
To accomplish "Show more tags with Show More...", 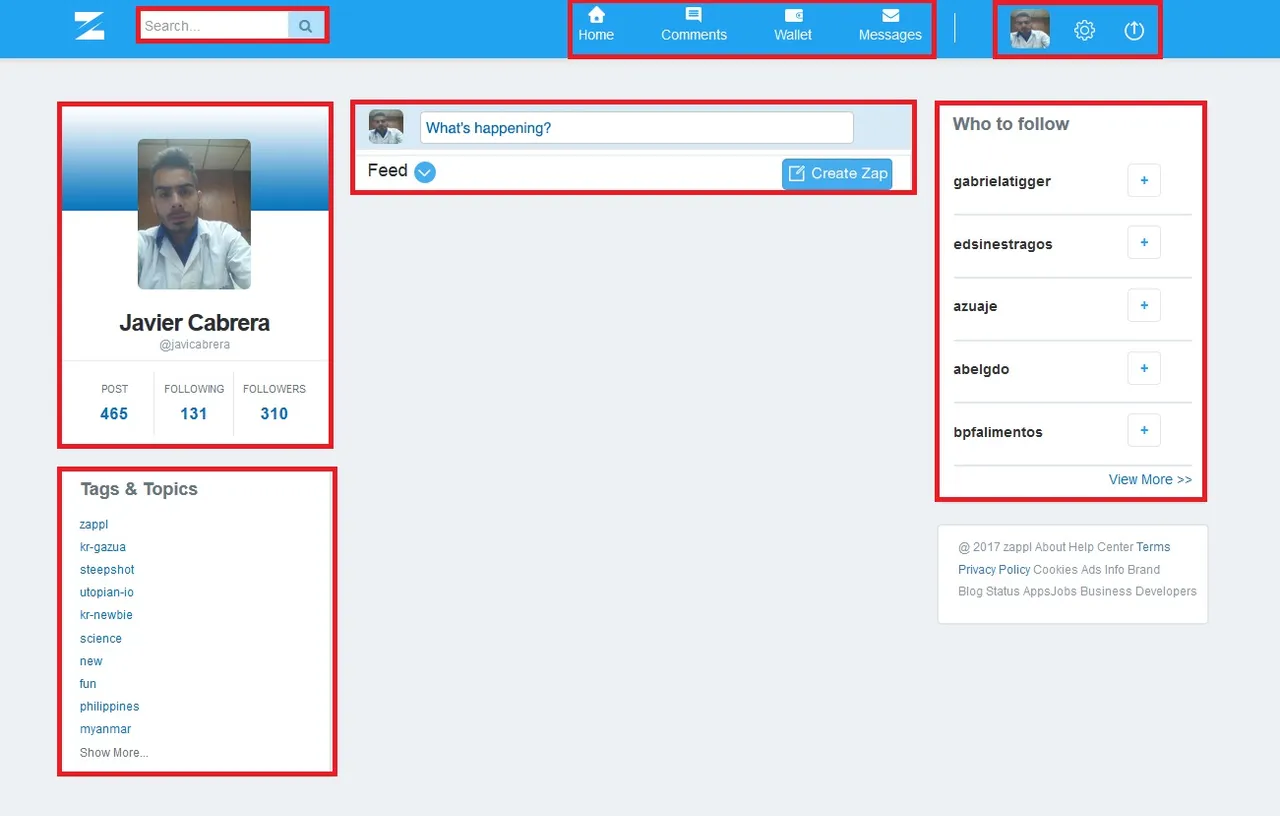I will 114,753.
